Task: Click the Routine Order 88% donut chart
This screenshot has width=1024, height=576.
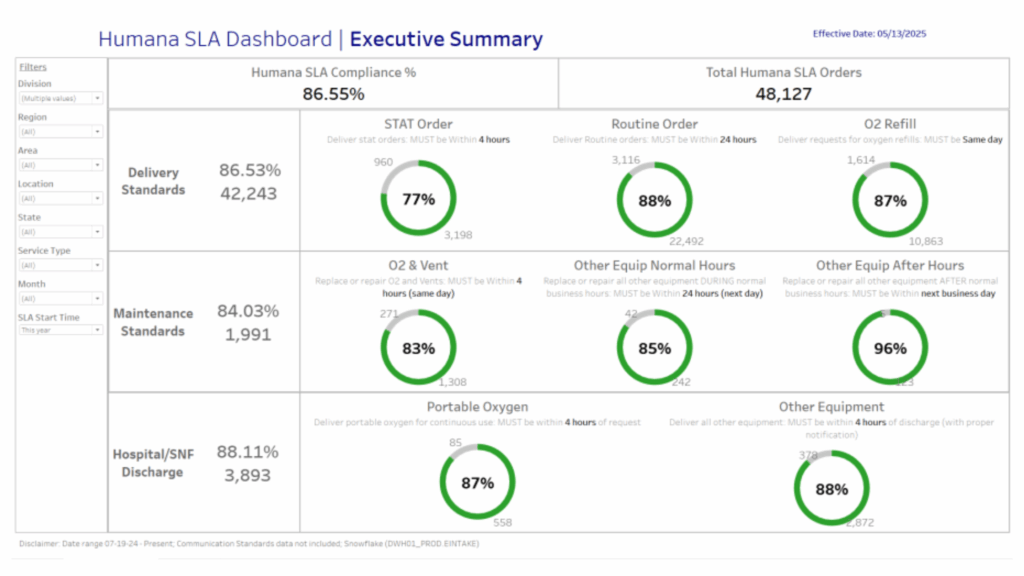Action: 654,200
